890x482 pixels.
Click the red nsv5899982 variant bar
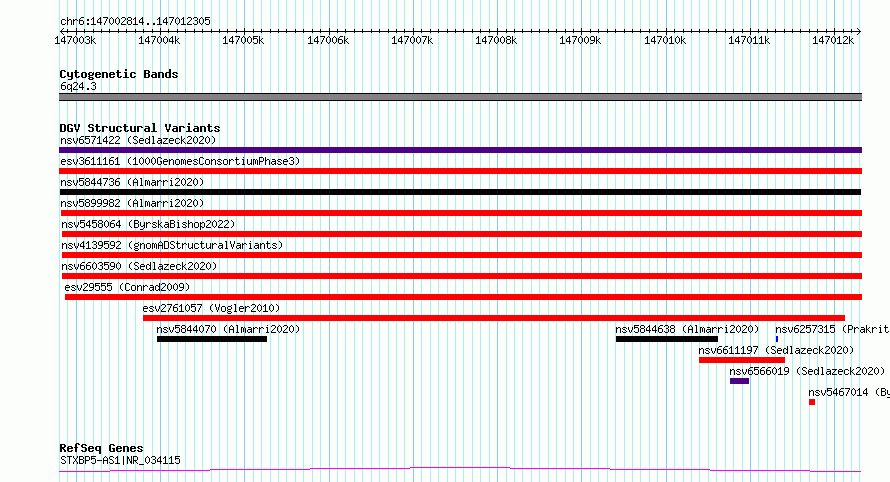pyautogui.click(x=460, y=213)
